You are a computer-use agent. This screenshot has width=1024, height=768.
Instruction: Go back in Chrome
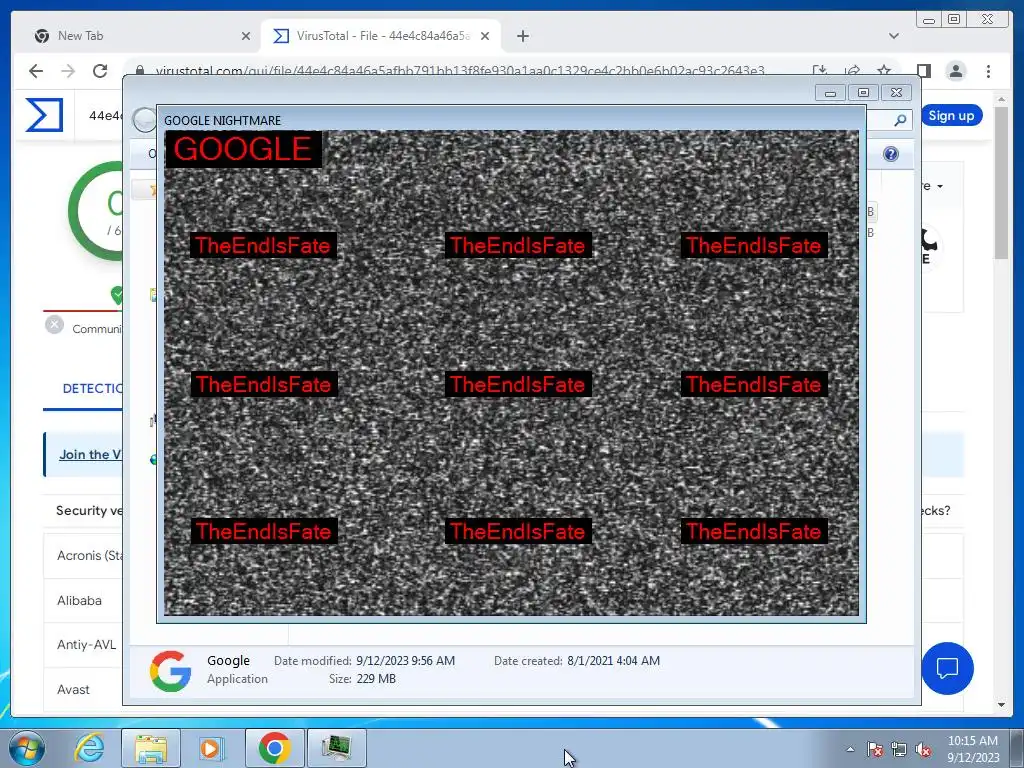click(36, 71)
